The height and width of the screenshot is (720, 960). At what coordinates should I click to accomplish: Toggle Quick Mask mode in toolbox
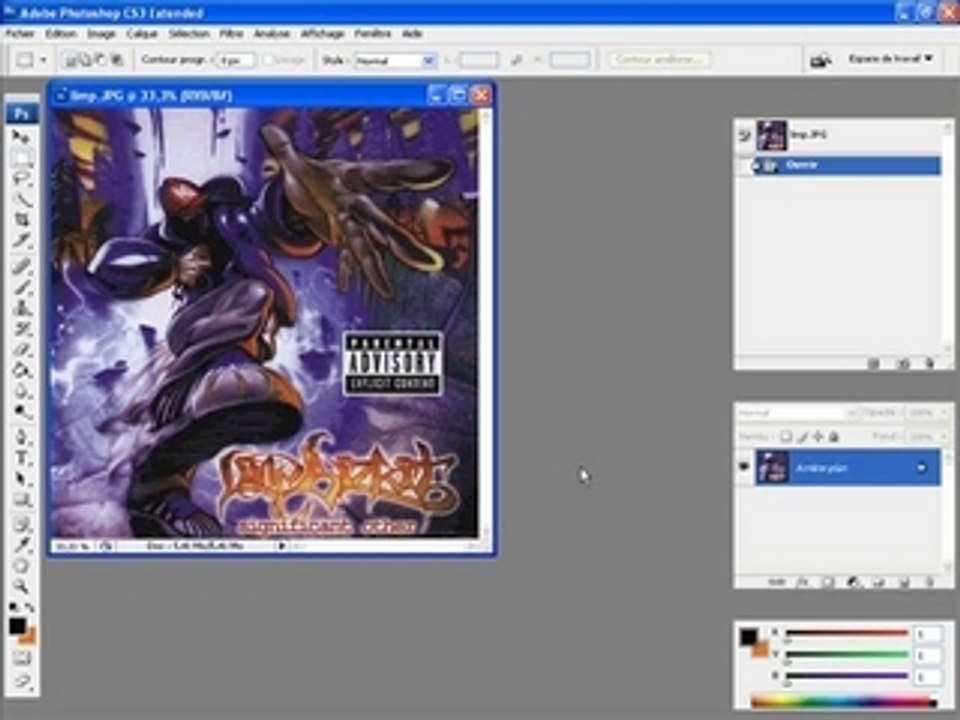point(22,659)
